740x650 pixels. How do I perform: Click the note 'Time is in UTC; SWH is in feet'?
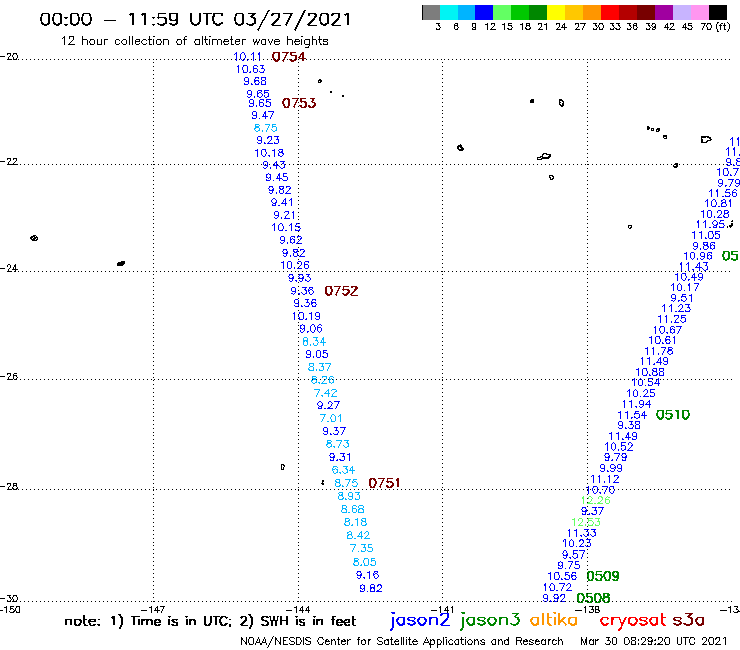[210, 621]
